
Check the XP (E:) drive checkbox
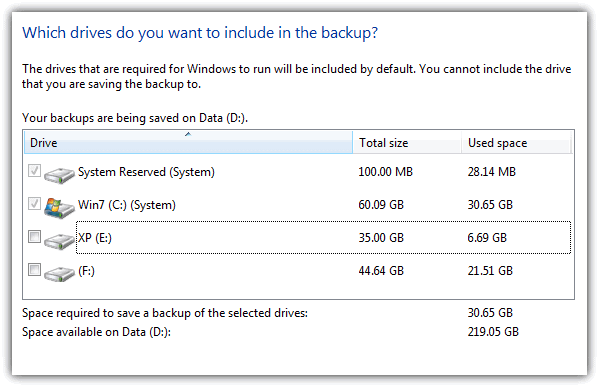(34, 237)
